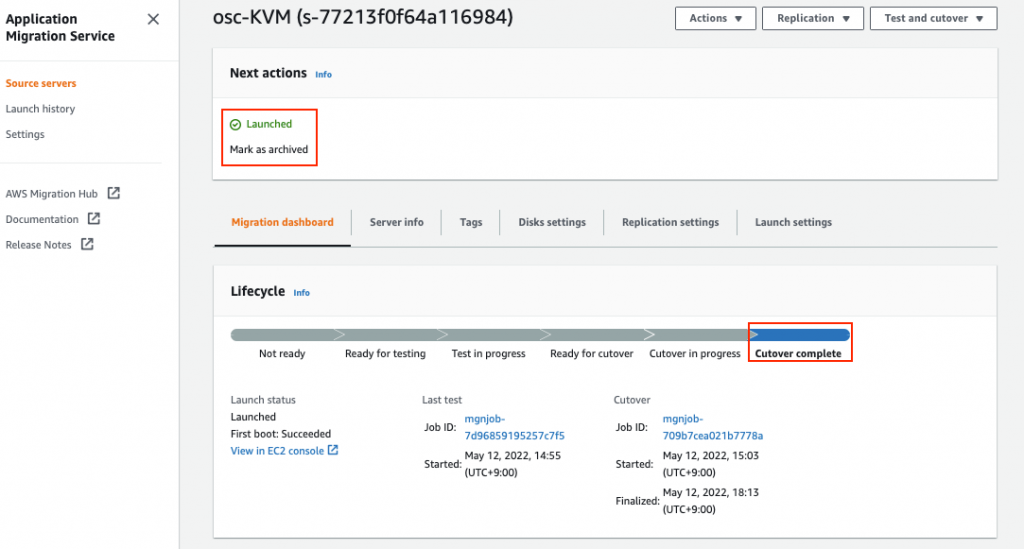
Task: Click the external link icon beside Release Notes
Action: click(87, 244)
